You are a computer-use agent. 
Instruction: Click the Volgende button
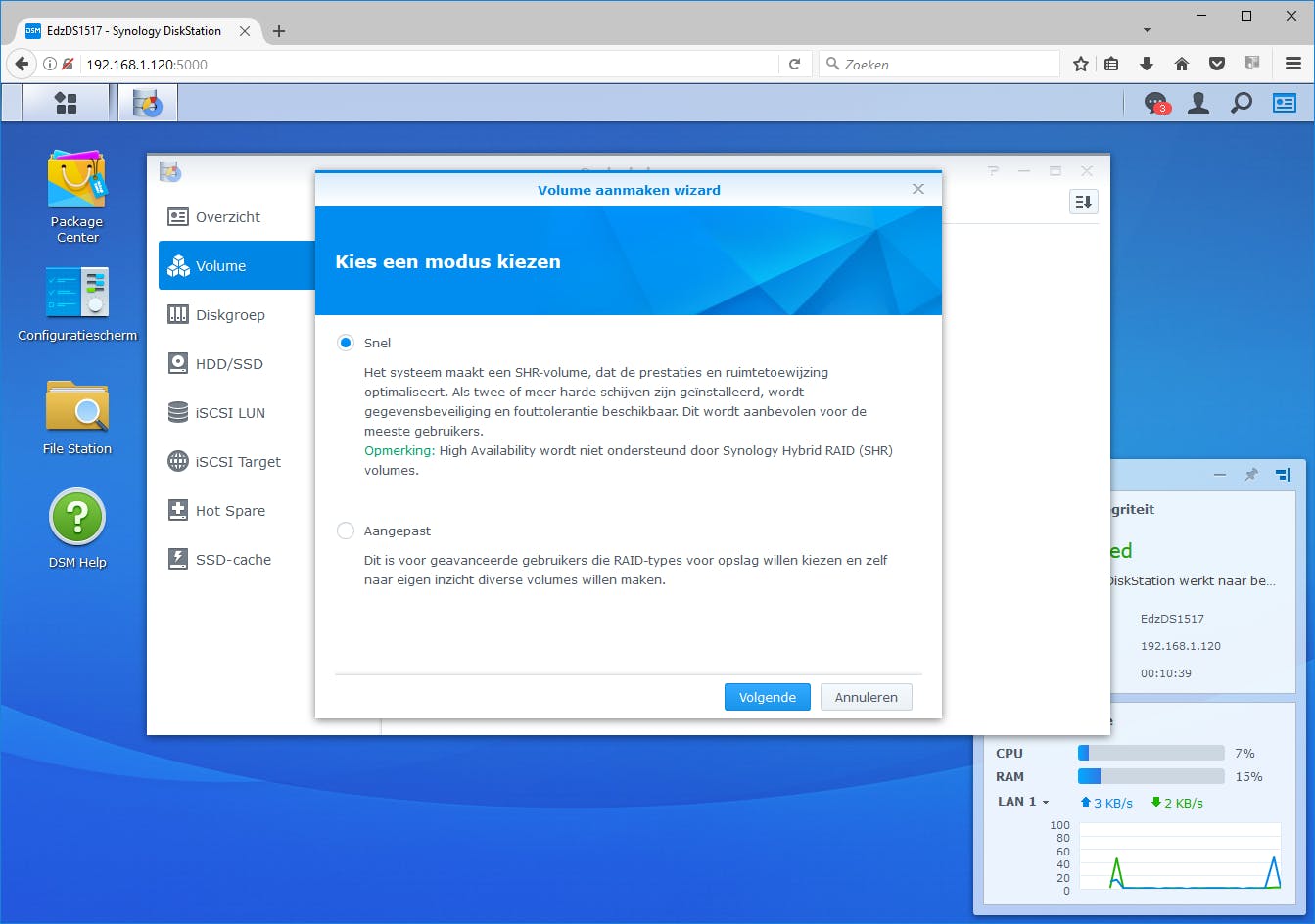click(768, 697)
